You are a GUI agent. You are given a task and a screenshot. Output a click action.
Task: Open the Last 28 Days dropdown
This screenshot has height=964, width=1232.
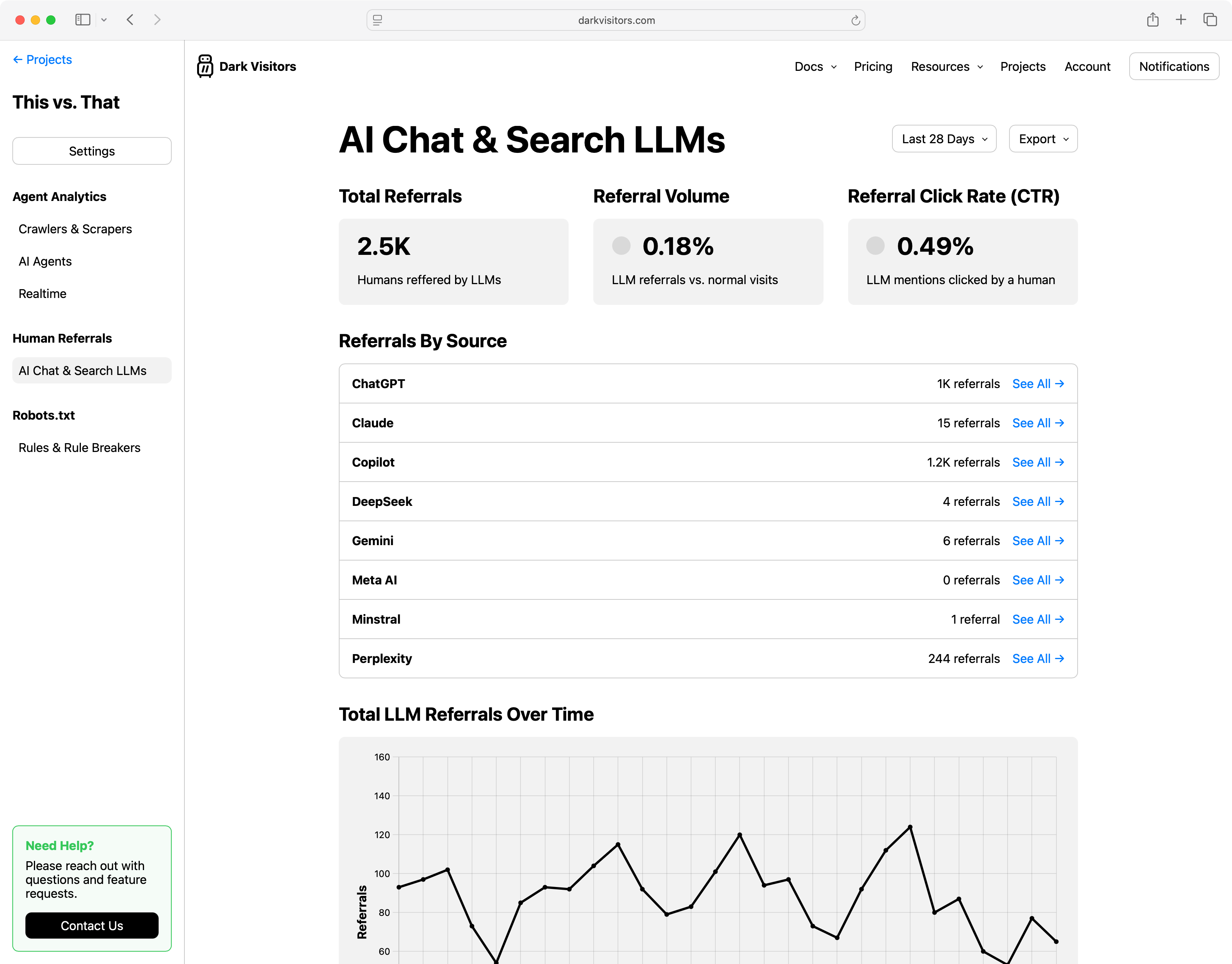click(944, 139)
